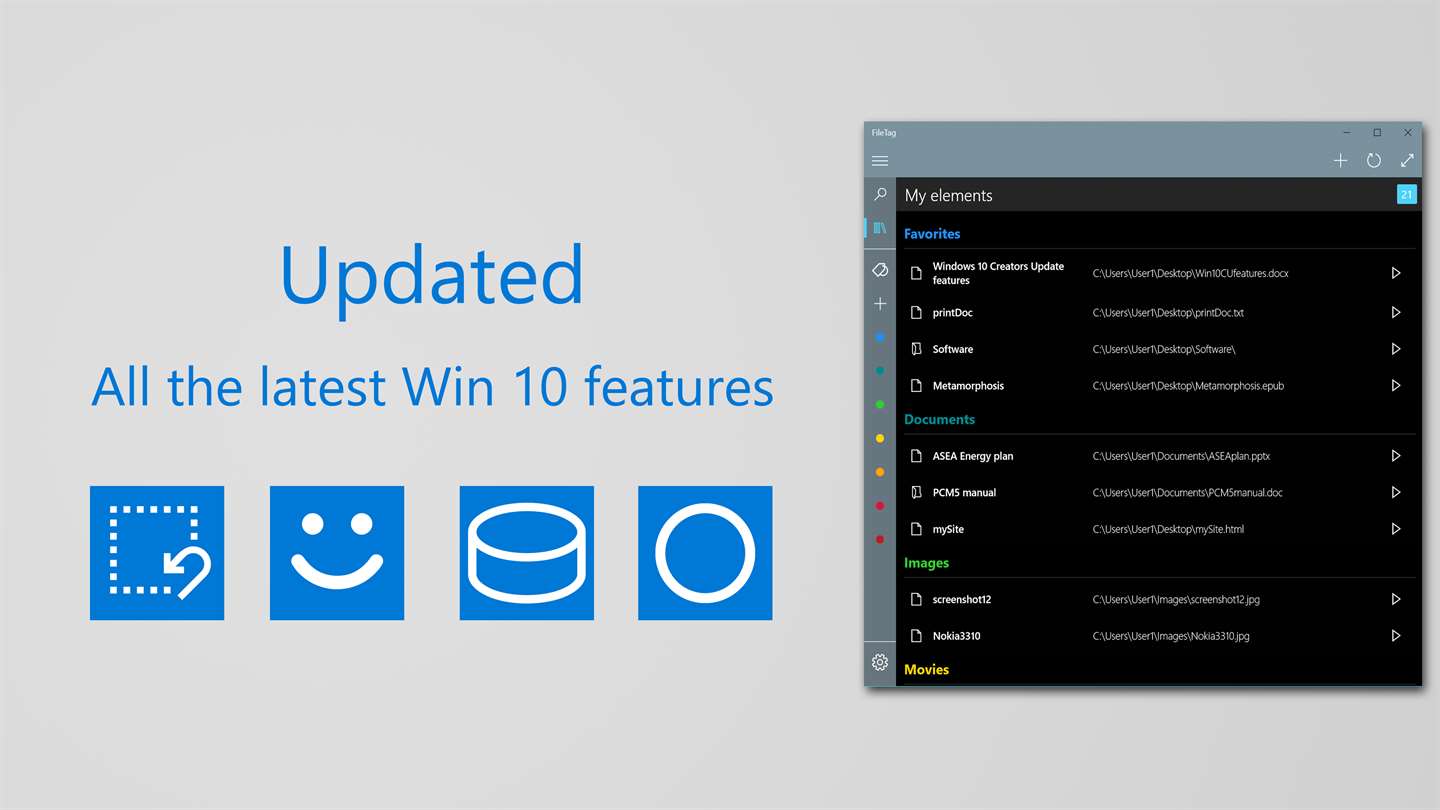Image resolution: width=1440 pixels, height=810 pixels.
Task: Click the sidebar plus icon below the tag
Action: click(x=880, y=304)
